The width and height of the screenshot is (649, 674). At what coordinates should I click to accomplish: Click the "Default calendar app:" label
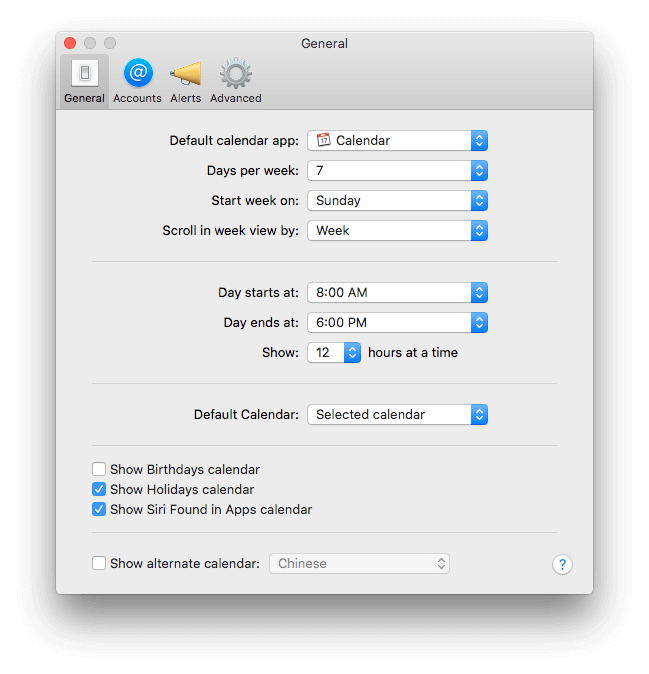coord(234,141)
